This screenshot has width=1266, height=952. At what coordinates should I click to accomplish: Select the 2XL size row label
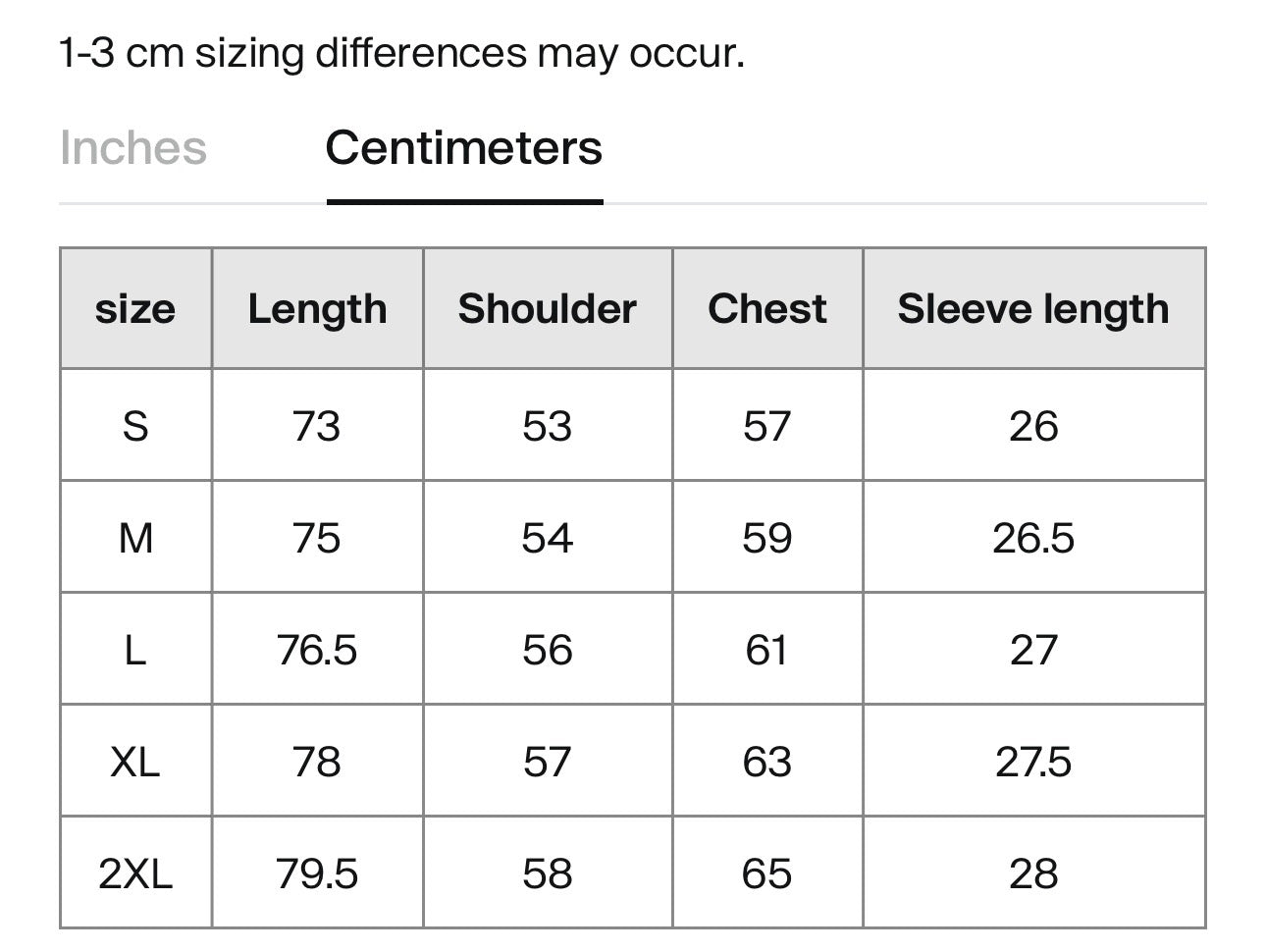(x=135, y=873)
